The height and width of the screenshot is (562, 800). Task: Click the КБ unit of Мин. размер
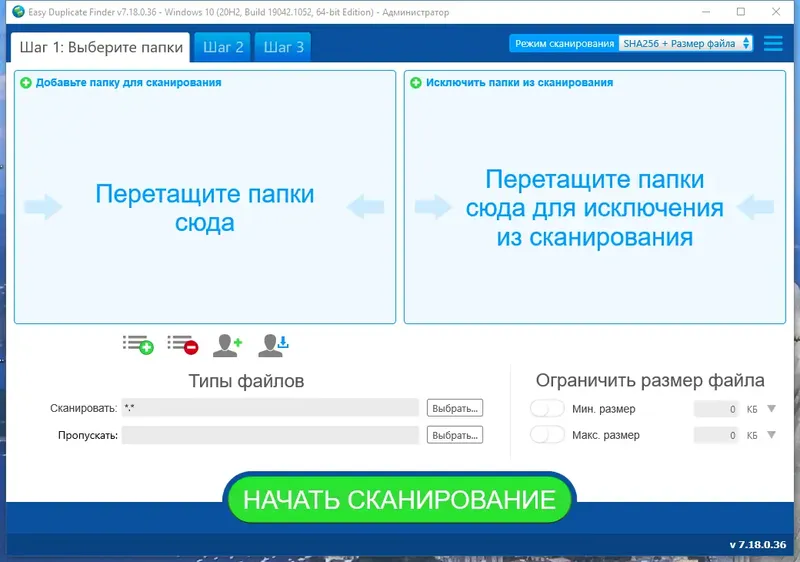pos(752,409)
